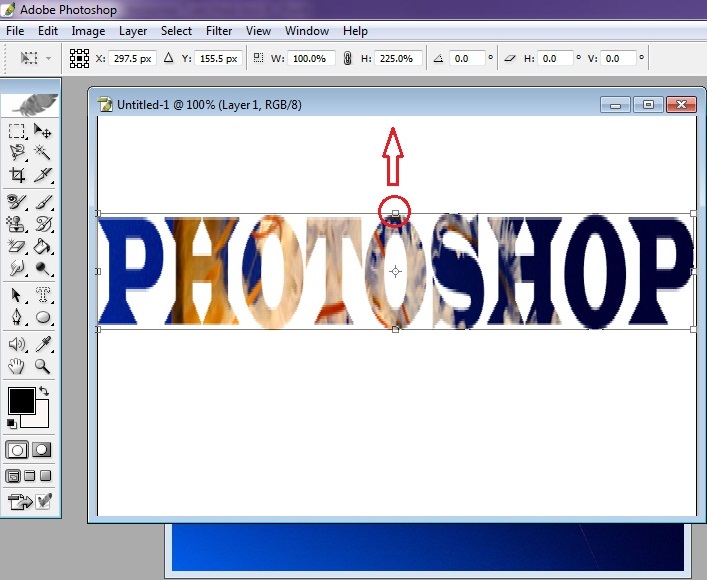Screen dimensions: 707x580
Task: Click the background color white swatch
Action: (x=42, y=419)
